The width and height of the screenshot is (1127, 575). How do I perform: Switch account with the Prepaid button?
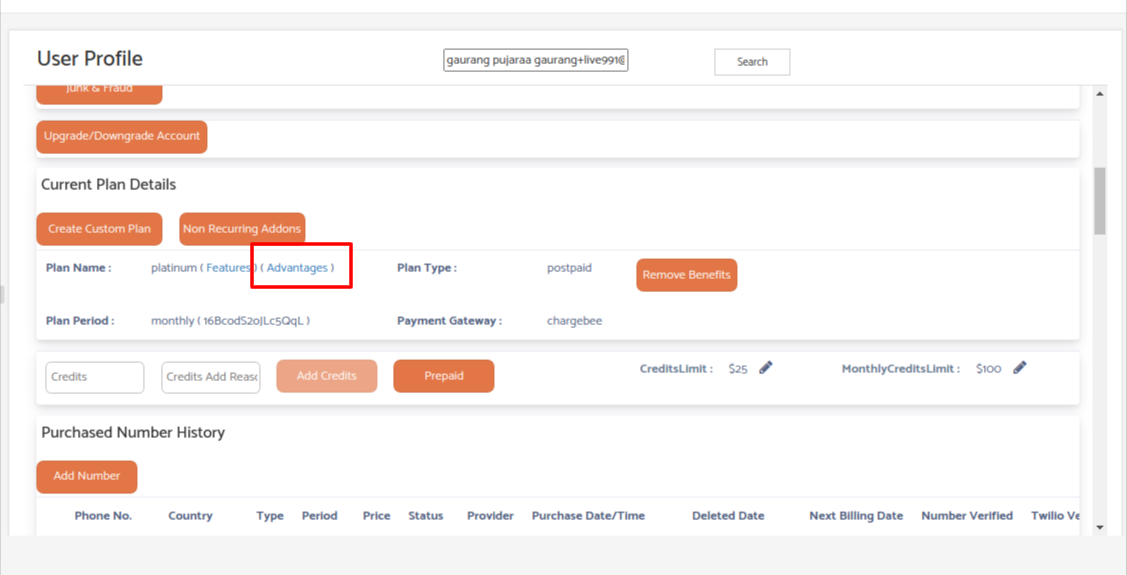click(x=443, y=376)
